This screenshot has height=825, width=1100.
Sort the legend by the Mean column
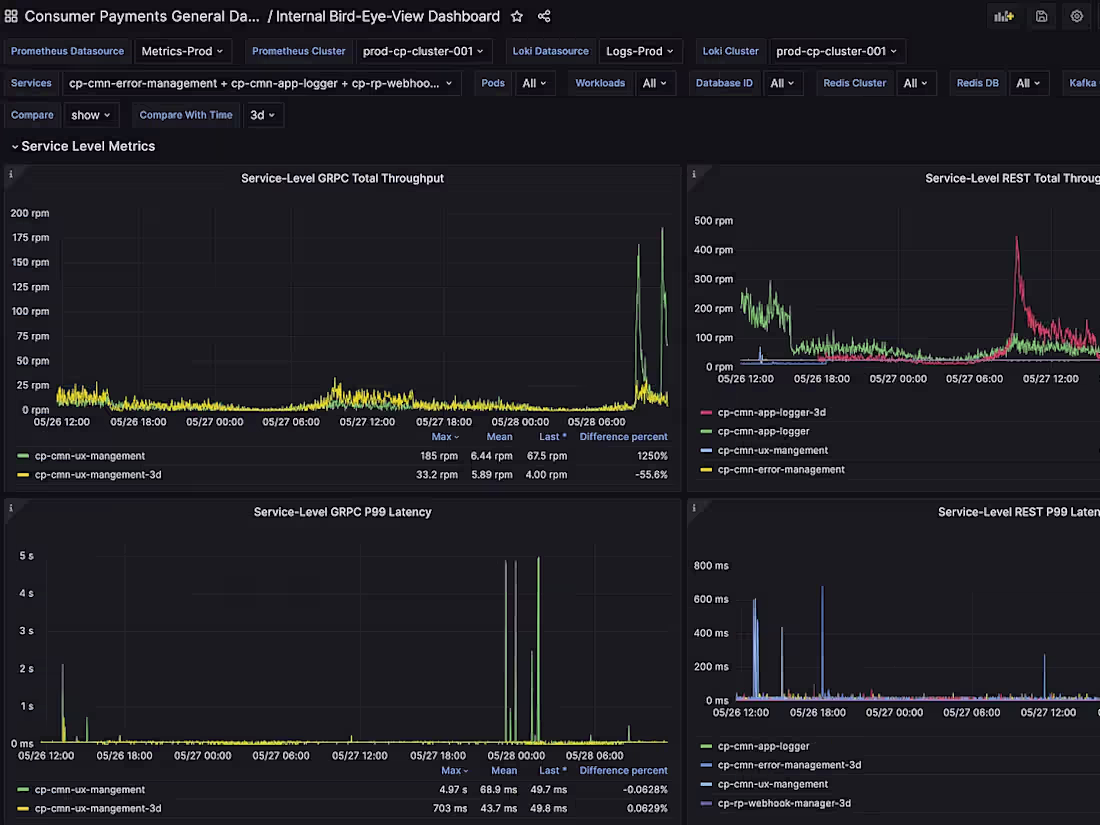499,436
